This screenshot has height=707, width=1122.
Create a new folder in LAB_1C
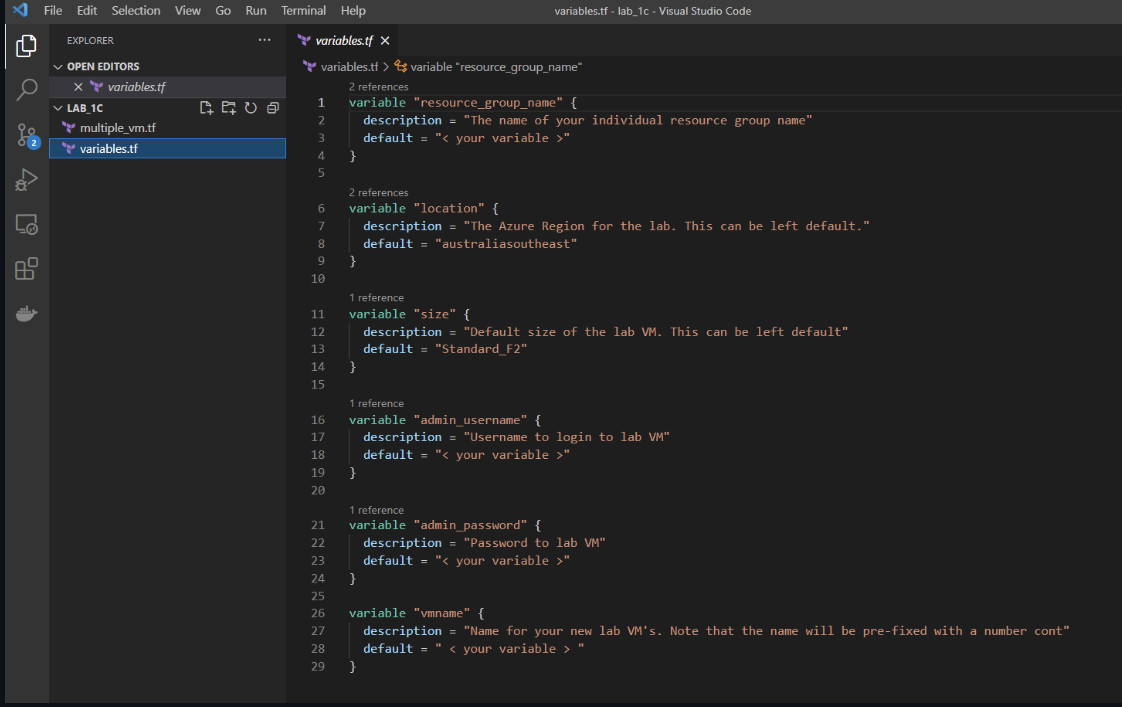[x=228, y=108]
